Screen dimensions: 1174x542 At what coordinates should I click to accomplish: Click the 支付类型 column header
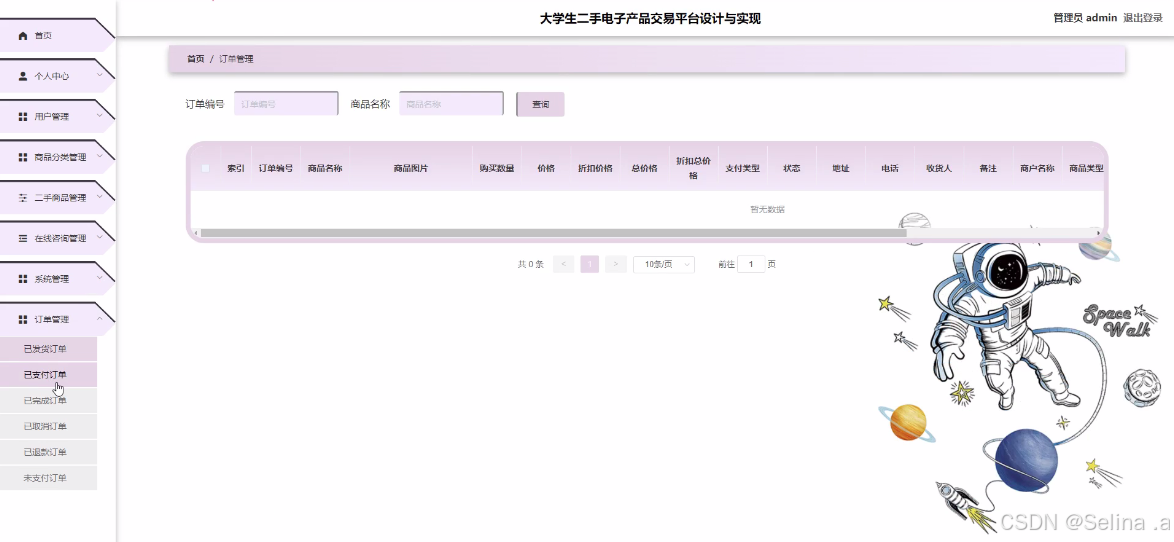point(743,168)
